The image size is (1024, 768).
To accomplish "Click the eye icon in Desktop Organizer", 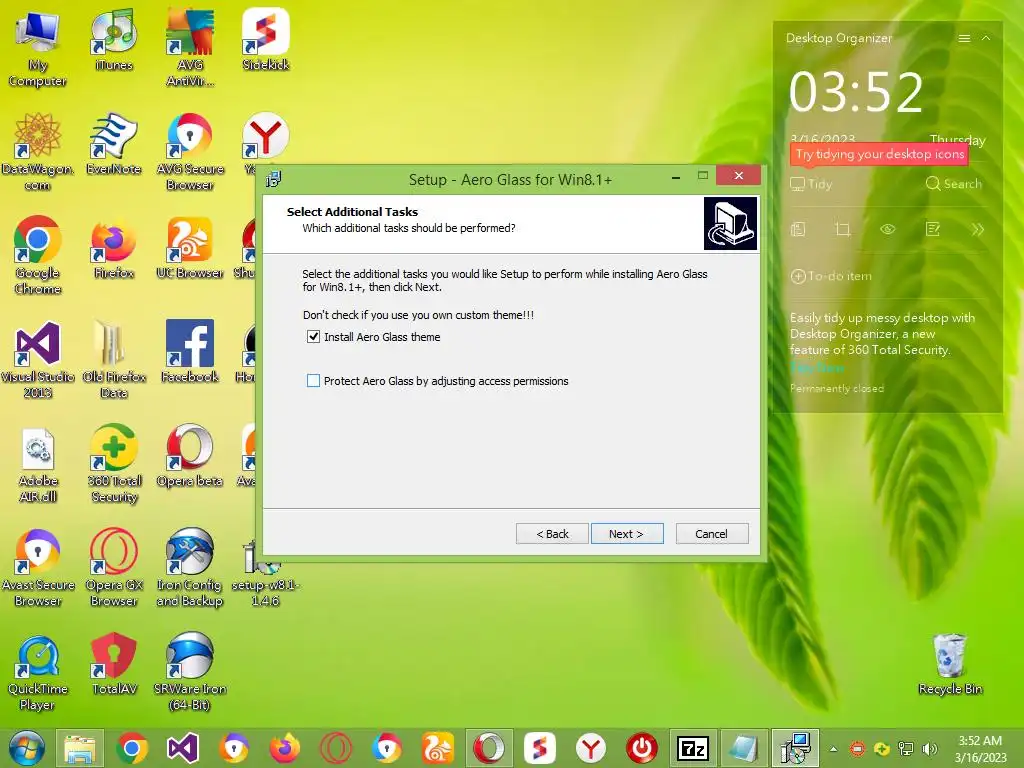I will [x=888, y=229].
